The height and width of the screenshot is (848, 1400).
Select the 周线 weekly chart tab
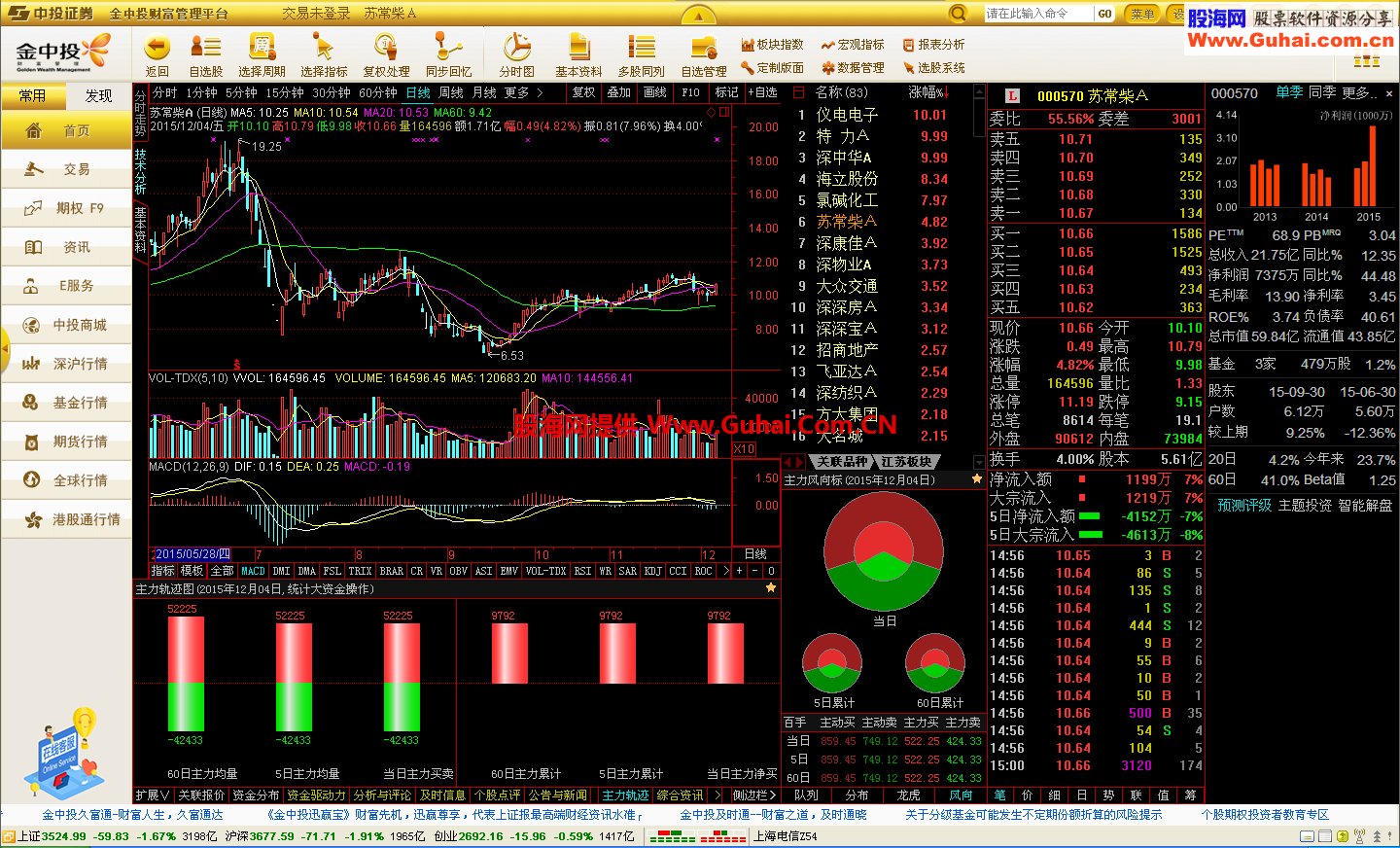pyautogui.click(x=451, y=92)
